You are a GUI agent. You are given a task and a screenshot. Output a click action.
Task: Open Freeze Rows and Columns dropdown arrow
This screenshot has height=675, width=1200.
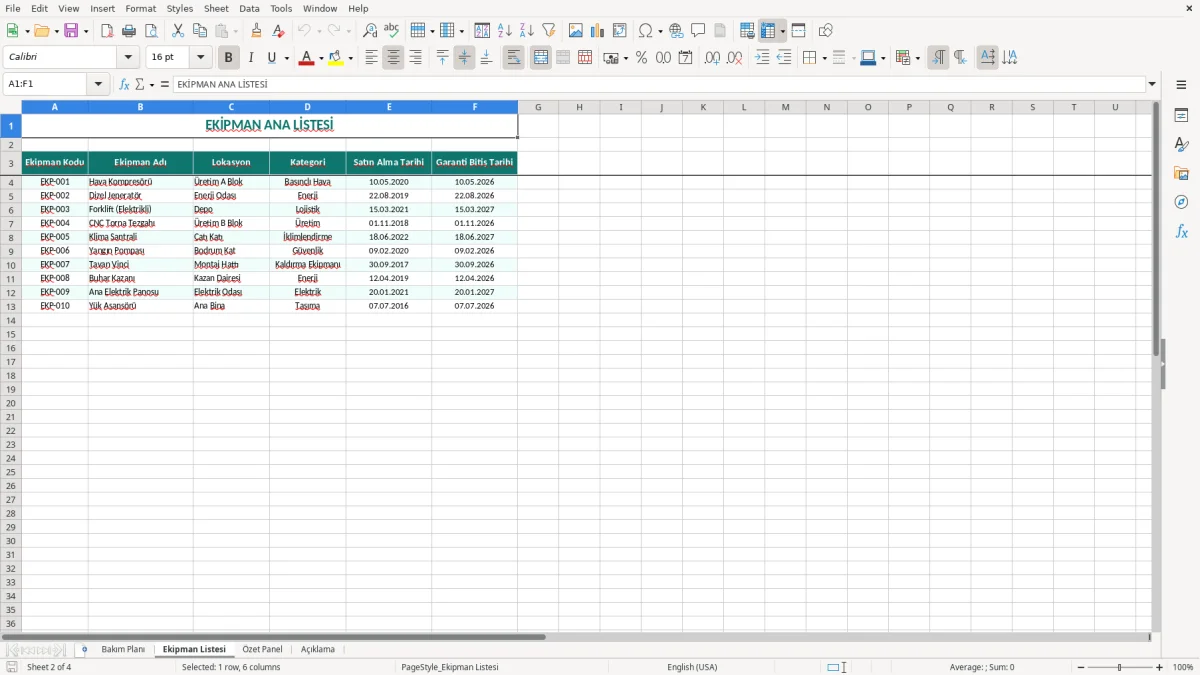pos(782,31)
